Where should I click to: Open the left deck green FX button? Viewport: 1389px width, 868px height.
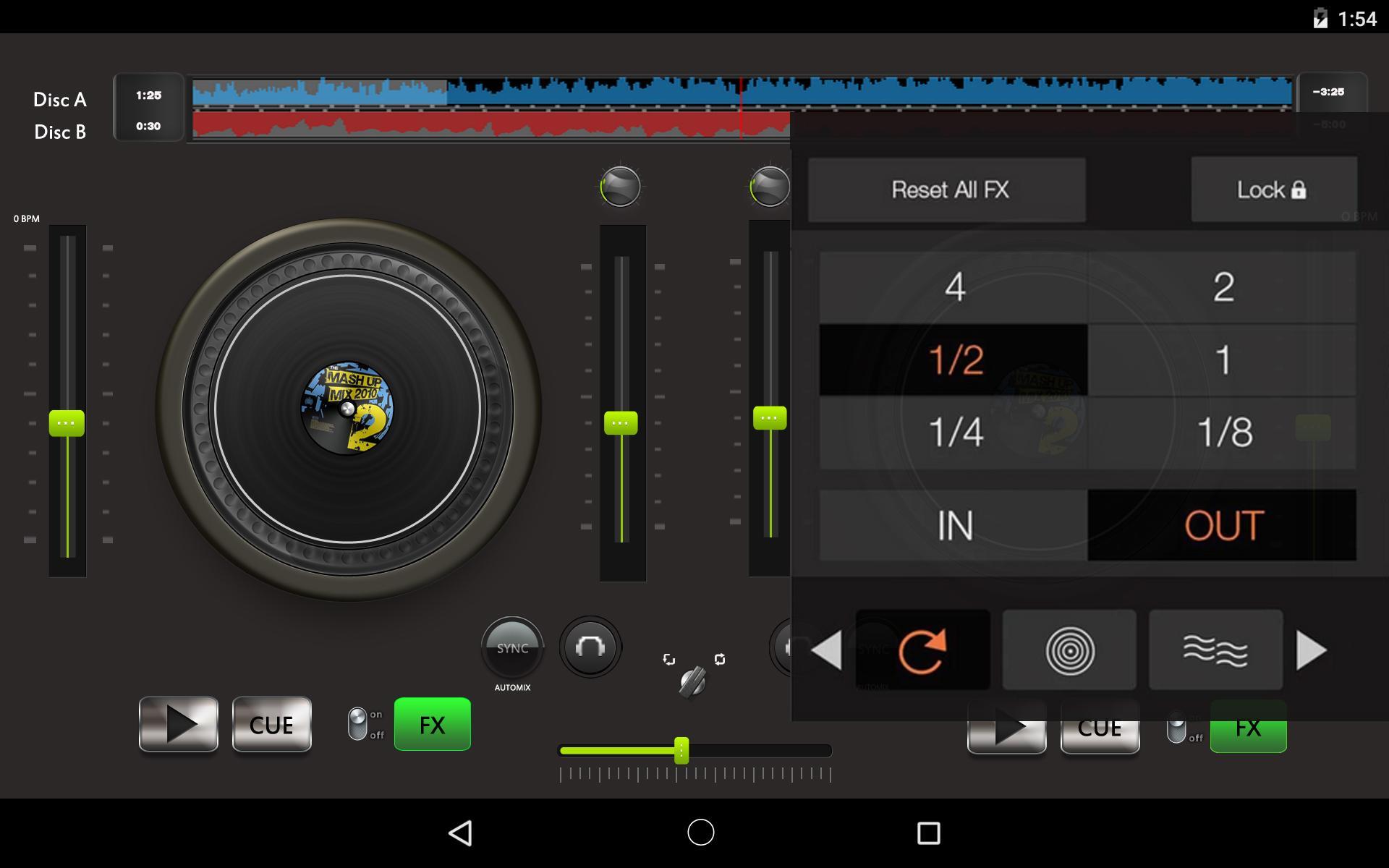coord(433,724)
